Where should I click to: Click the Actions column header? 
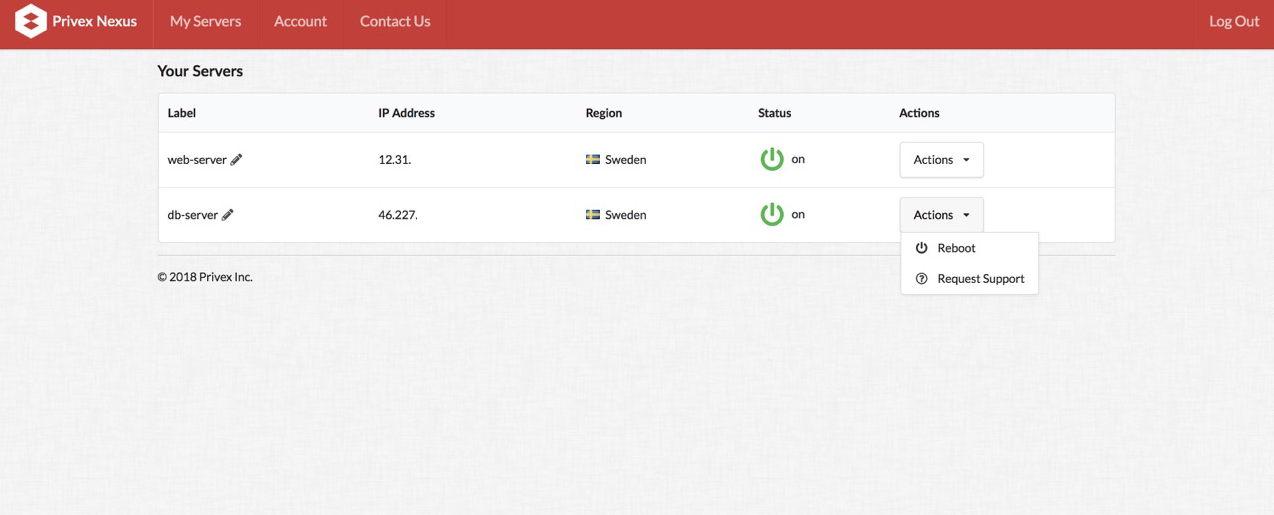pos(919,113)
